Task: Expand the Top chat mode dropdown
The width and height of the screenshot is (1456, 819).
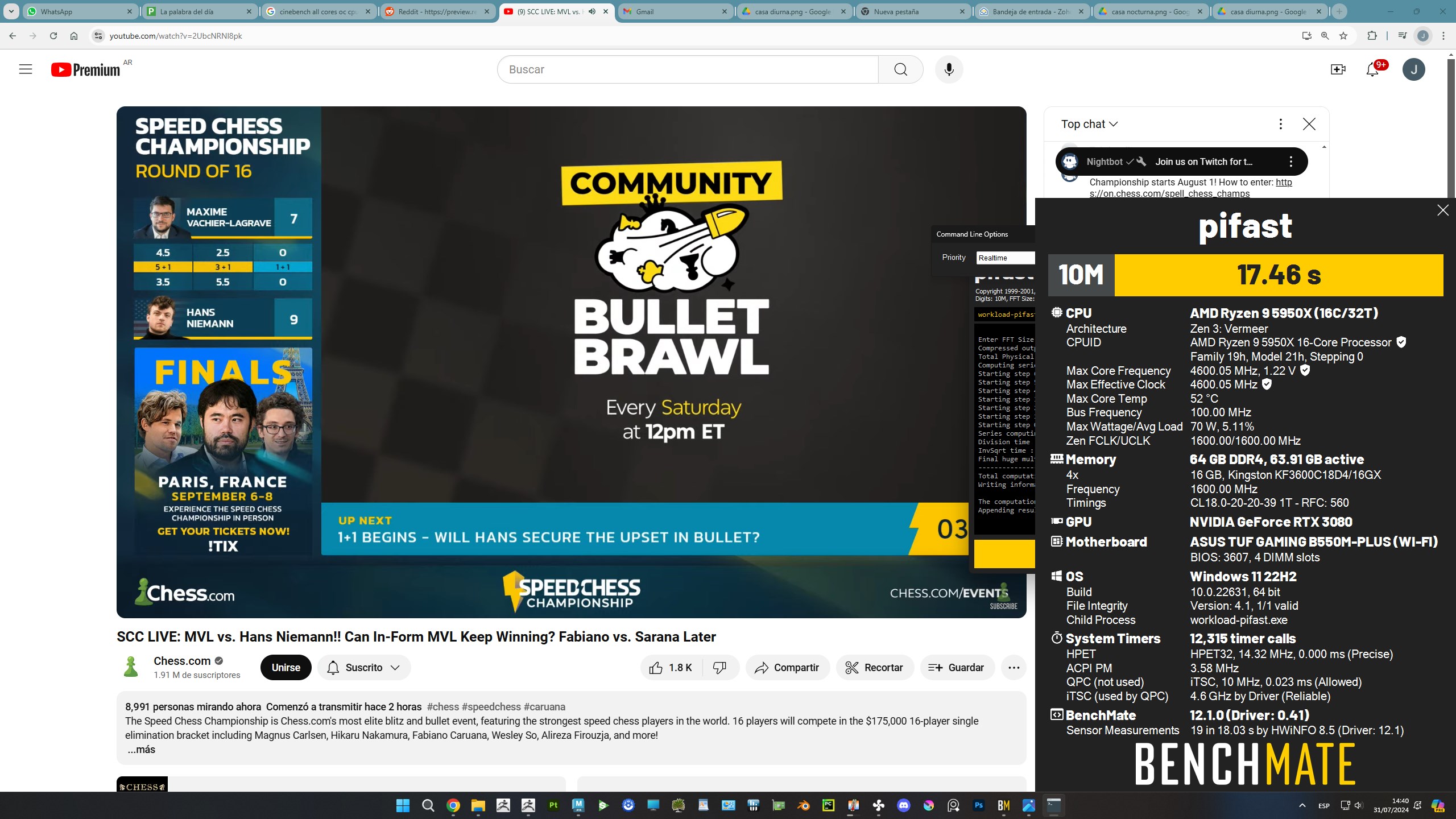Action: coord(1089,124)
